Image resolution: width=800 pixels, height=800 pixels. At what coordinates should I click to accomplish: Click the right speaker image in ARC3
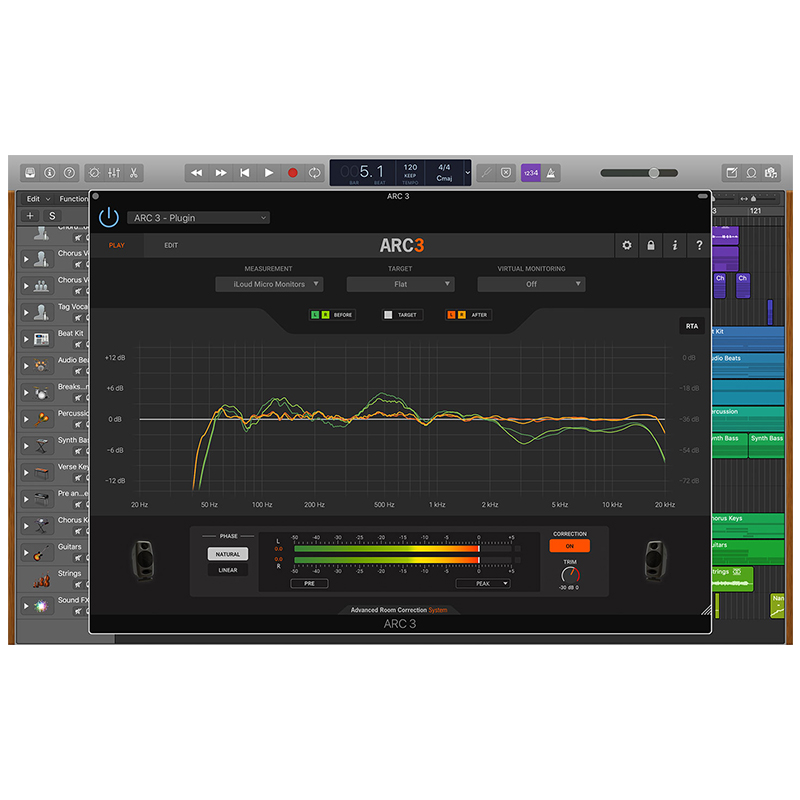[x=655, y=560]
